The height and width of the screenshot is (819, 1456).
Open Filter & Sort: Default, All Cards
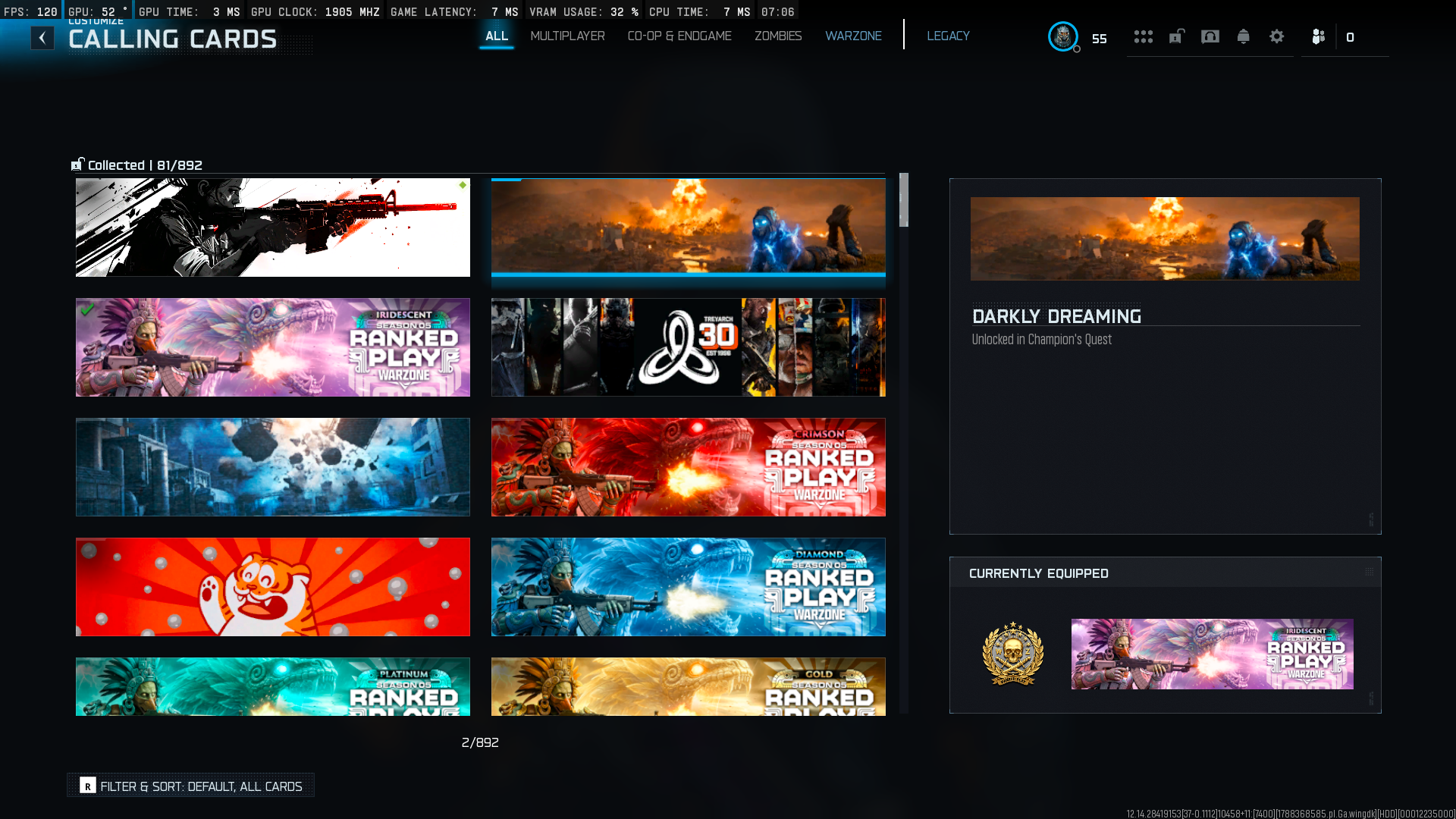pos(191,786)
